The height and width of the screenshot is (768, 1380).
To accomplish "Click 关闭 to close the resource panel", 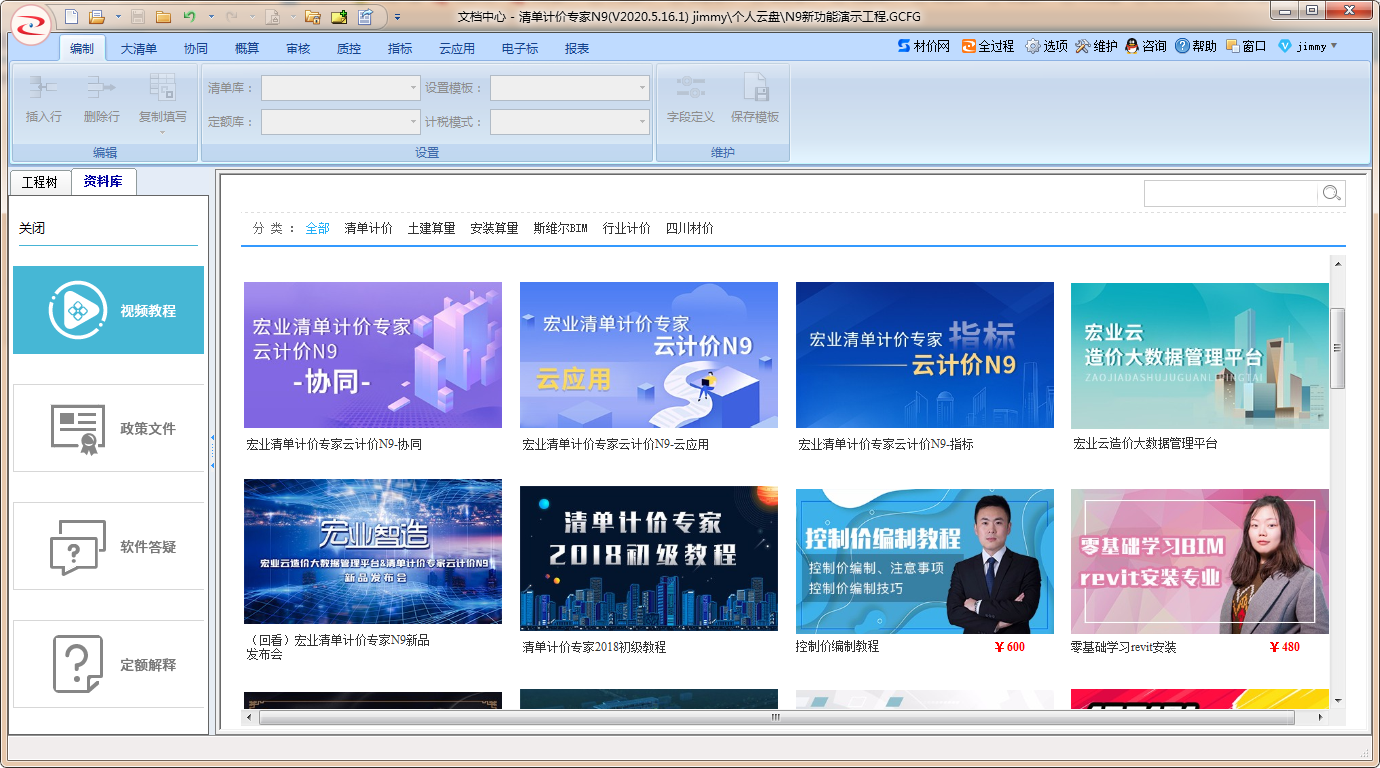I will (32, 228).
